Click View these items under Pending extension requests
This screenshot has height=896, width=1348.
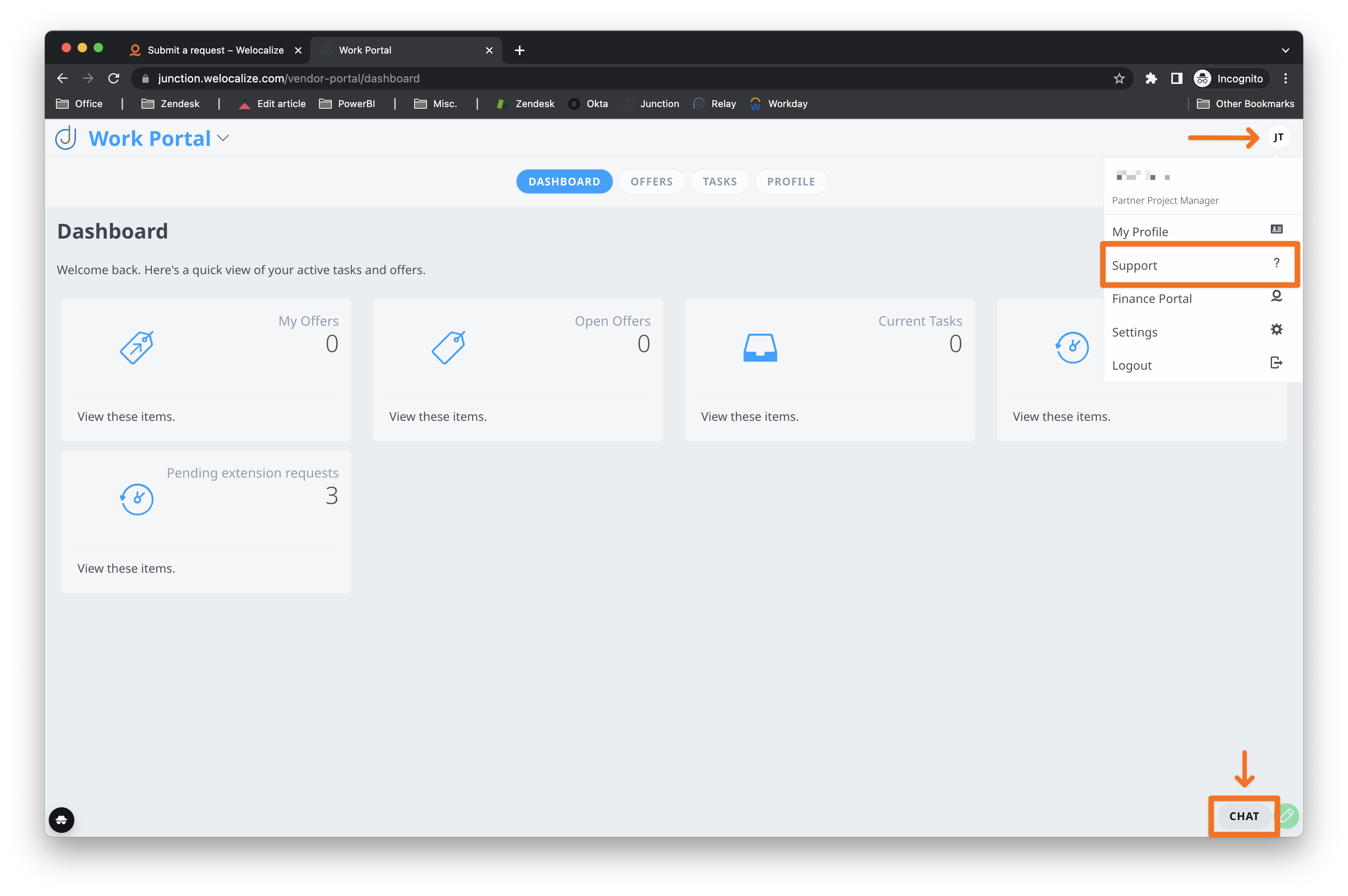[x=126, y=568]
